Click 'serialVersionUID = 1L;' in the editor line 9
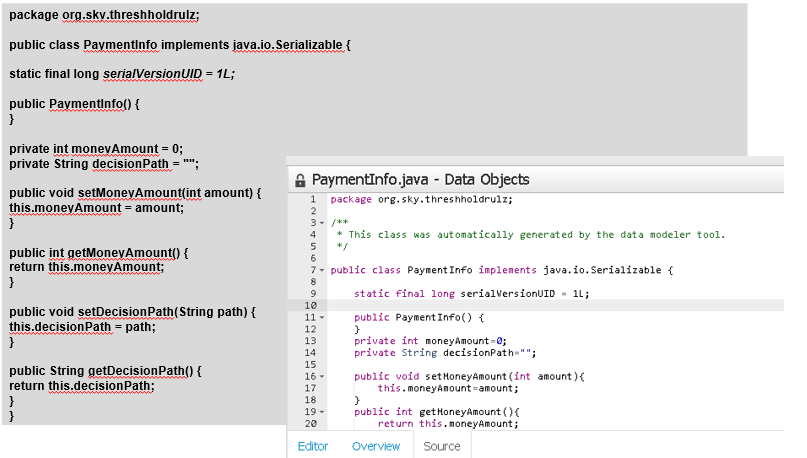Screen dimensions: 807x458 click(x=525, y=294)
